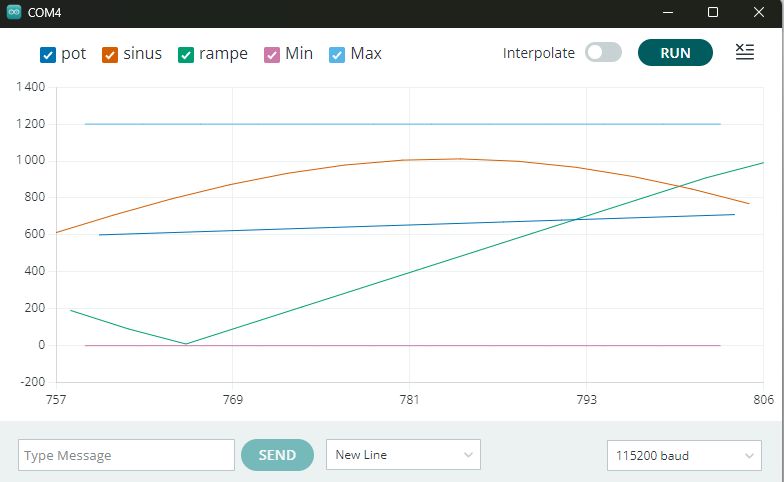Click the sinus legend label
This screenshot has width=784, height=482.
pos(142,54)
